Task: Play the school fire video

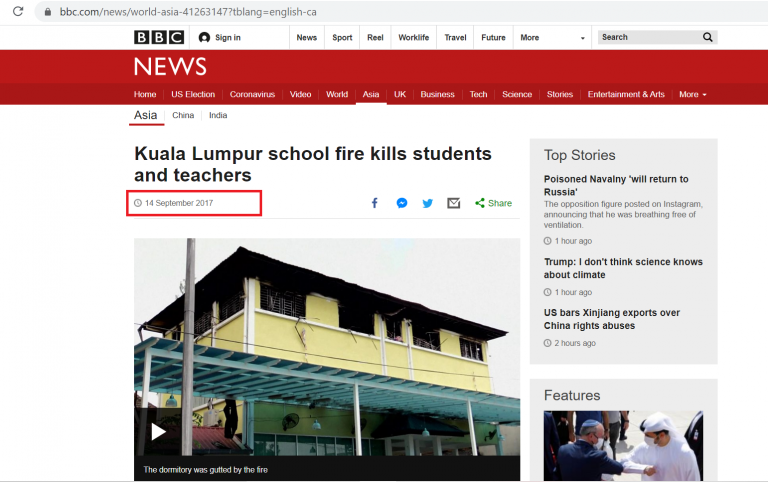Action: click(158, 432)
